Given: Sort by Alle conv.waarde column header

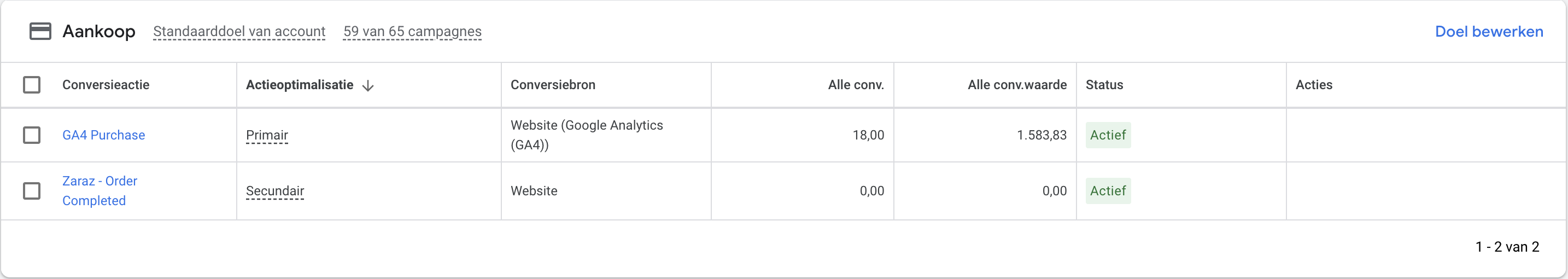Looking at the screenshot, I should pos(1016,85).
